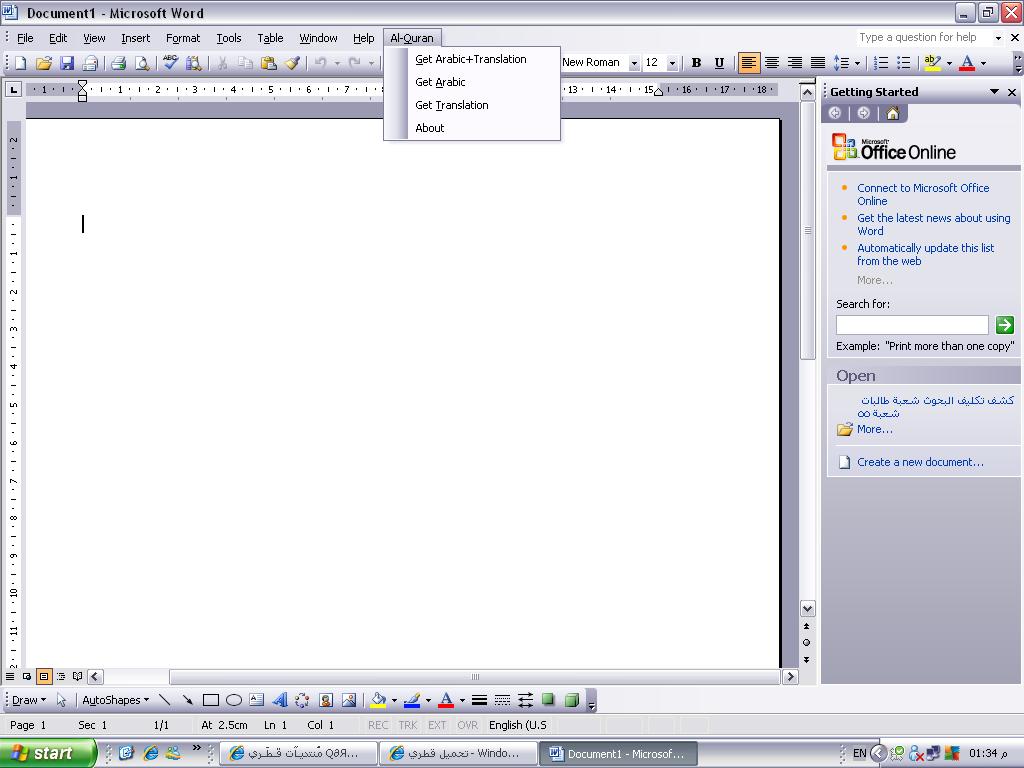Toggle Underline formatting
This screenshot has width=1024, height=768.
click(719, 63)
